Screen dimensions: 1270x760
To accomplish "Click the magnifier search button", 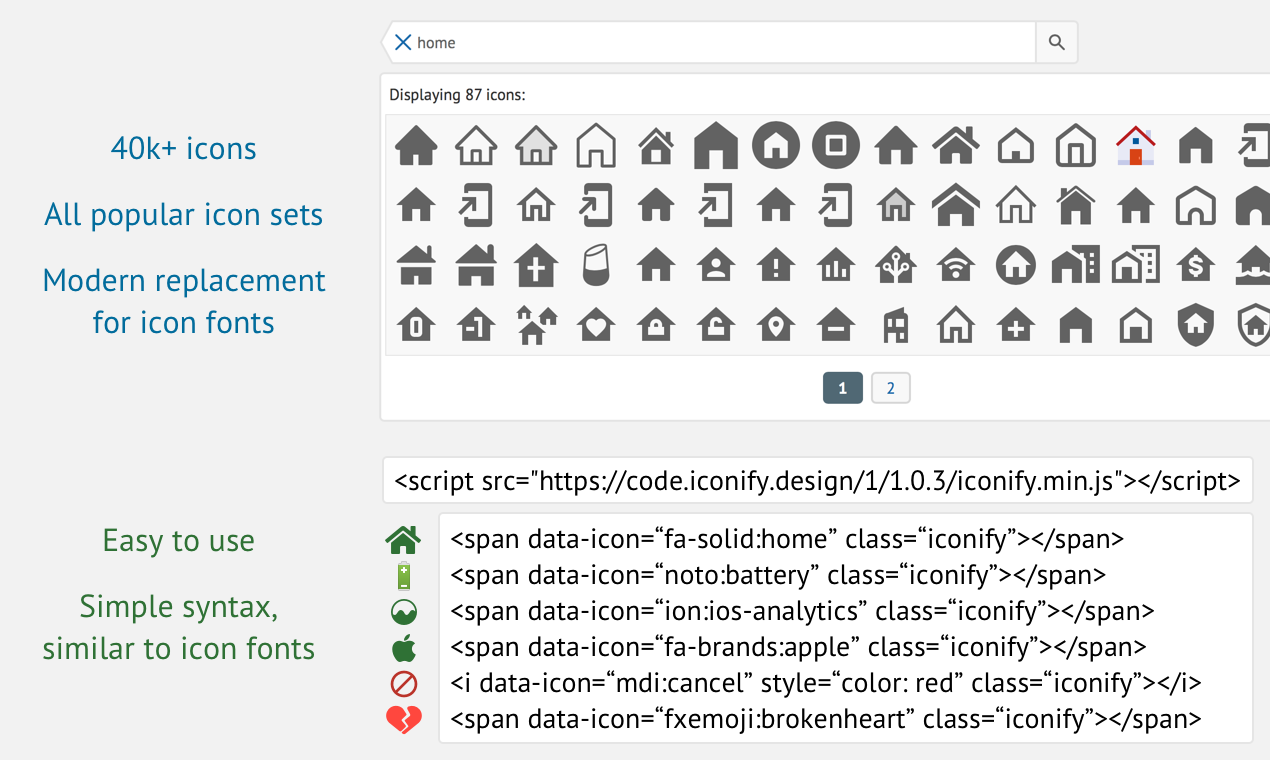I will [x=1057, y=42].
